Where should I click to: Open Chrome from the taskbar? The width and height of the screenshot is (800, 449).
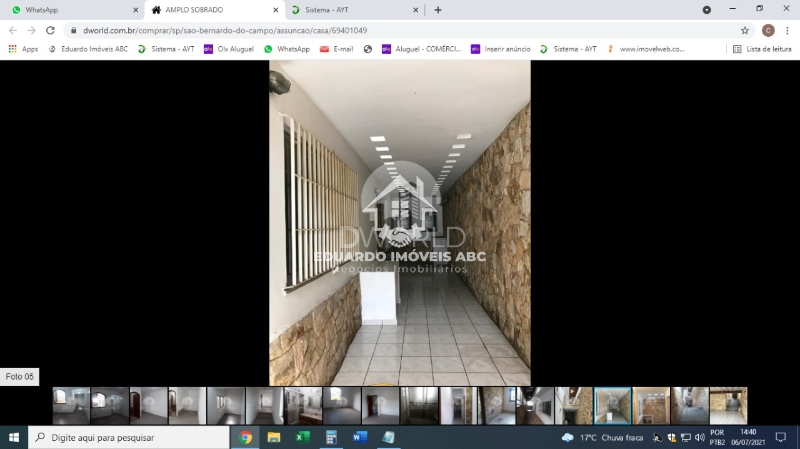pyautogui.click(x=245, y=437)
